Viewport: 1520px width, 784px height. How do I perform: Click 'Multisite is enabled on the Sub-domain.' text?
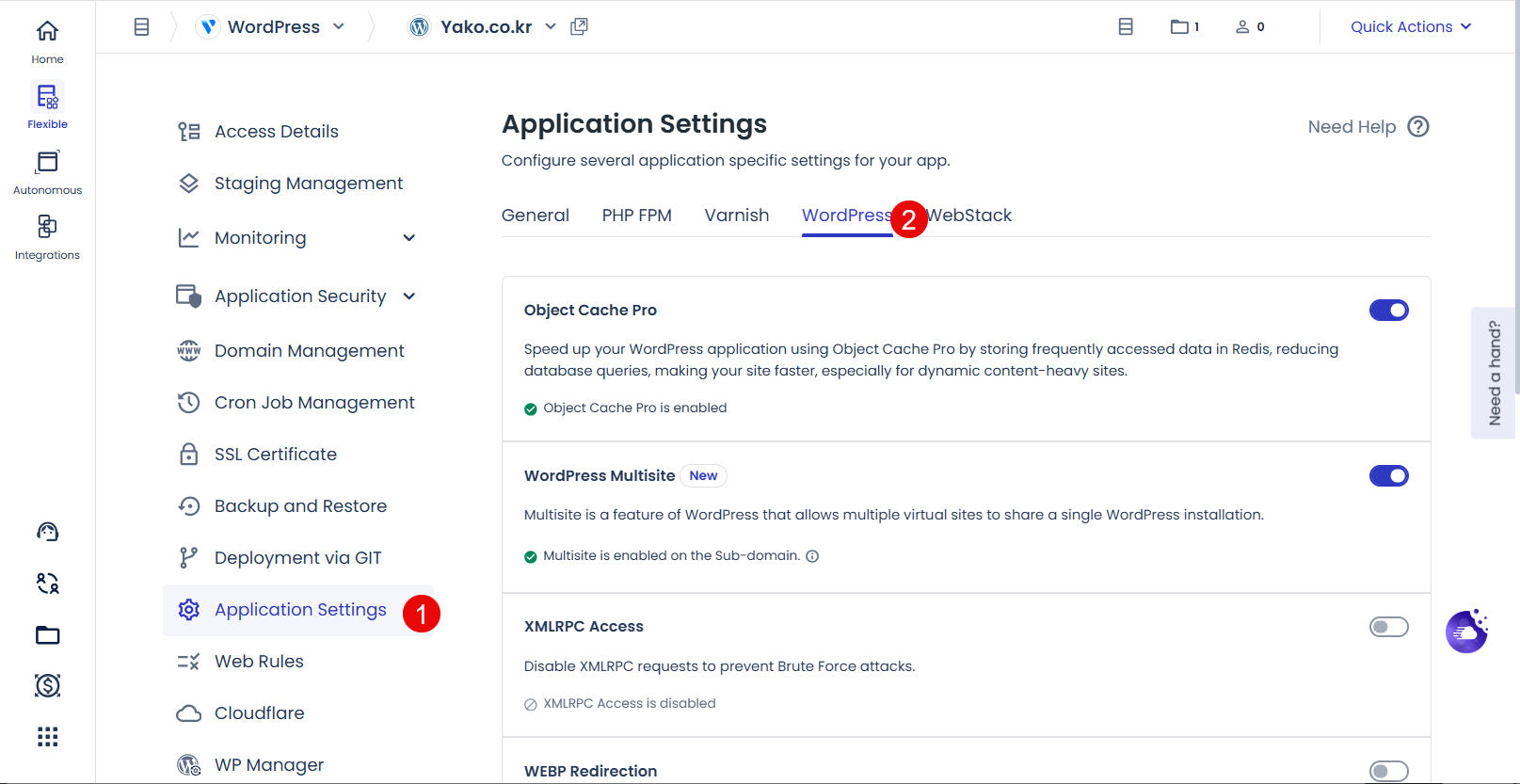[x=672, y=556]
